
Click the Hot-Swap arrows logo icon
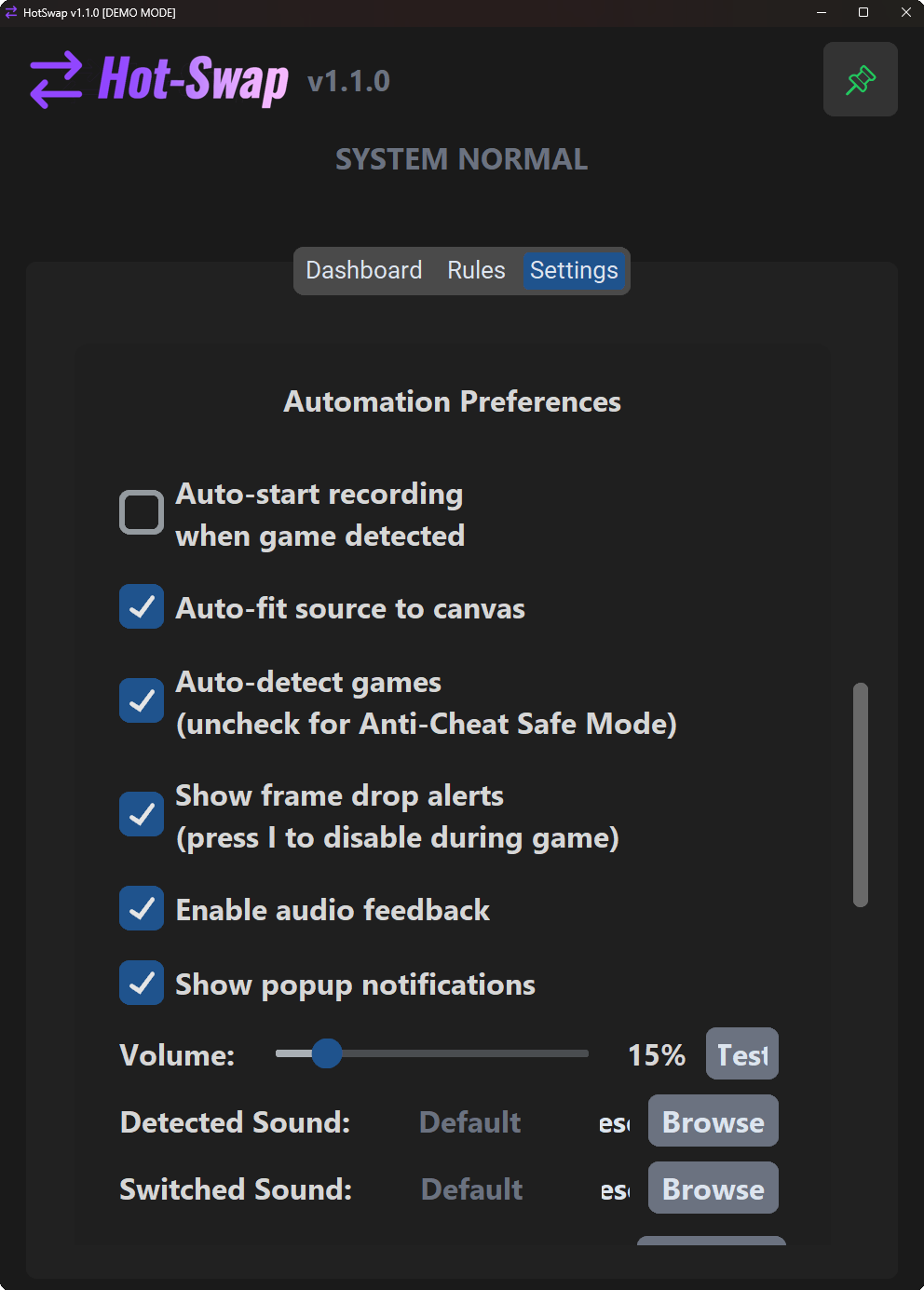tap(56, 80)
